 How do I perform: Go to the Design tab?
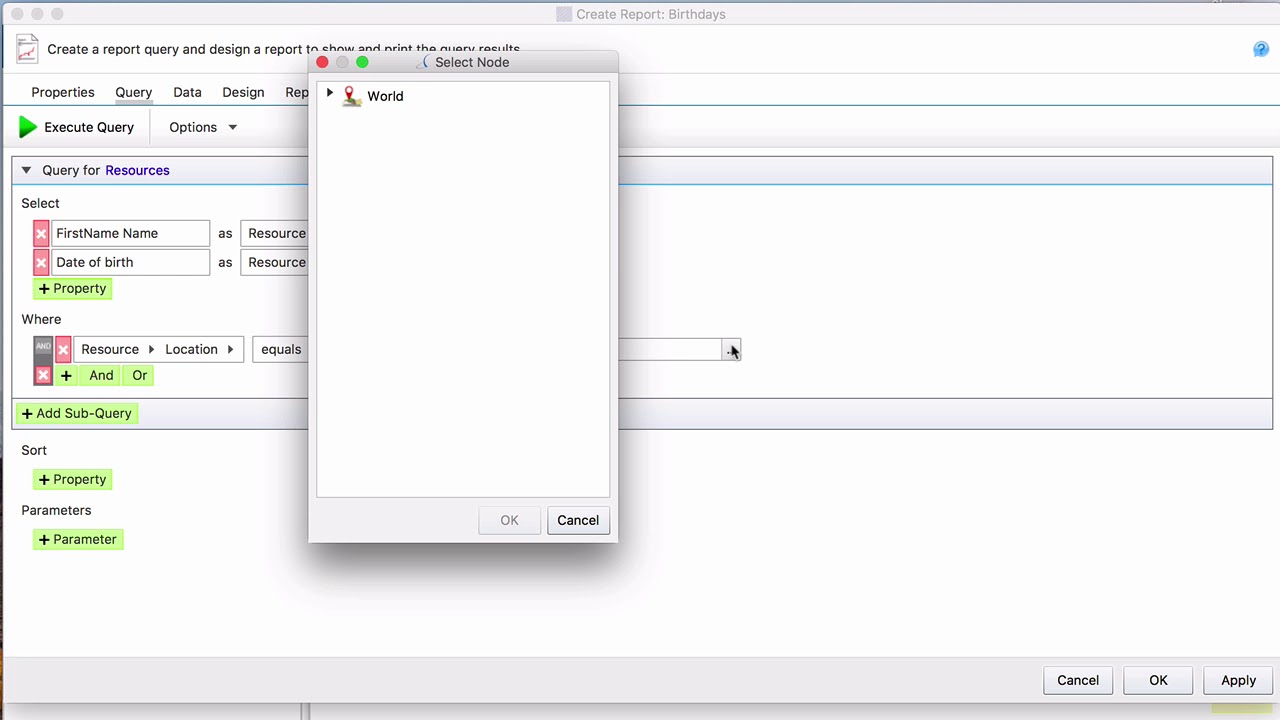(243, 92)
